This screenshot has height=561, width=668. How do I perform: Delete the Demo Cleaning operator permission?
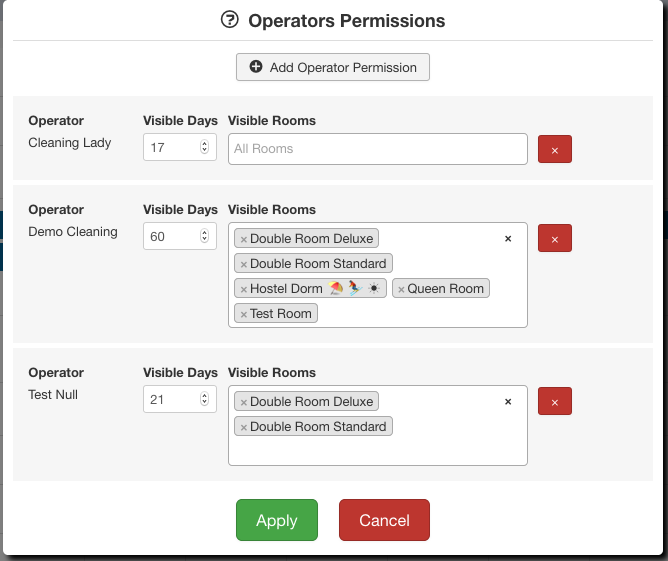coord(555,238)
